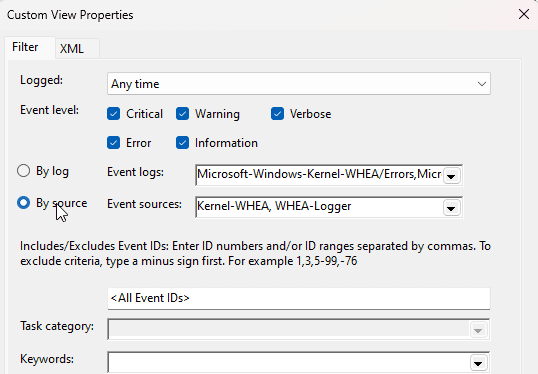Screen dimensions: 538x374
Task: Open the Keywords dropdown arrow
Action: [x=478, y=363]
